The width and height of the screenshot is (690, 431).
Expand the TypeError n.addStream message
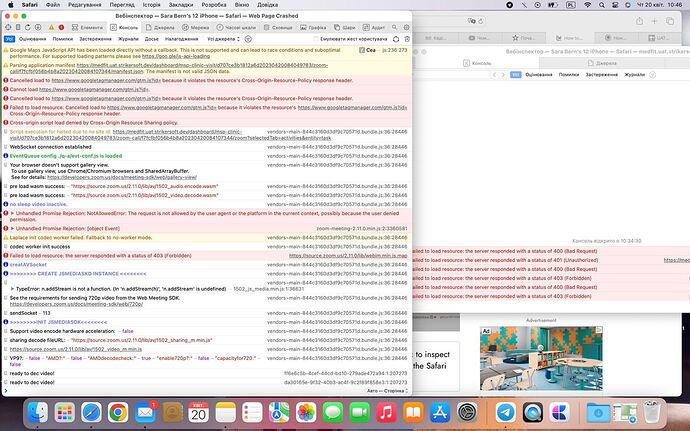click(x=12, y=289)
